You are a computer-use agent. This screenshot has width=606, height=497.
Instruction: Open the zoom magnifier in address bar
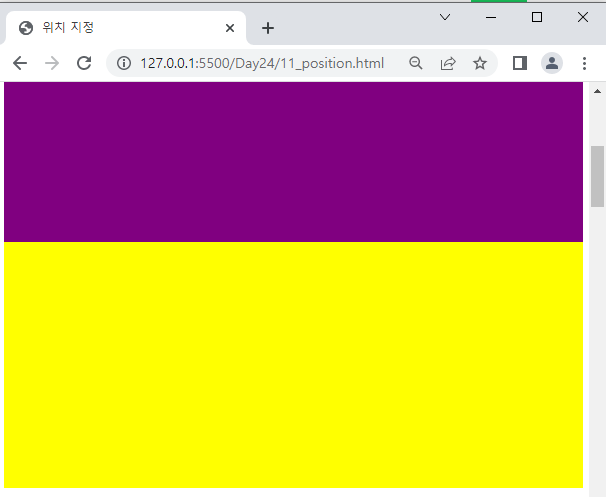point(415,63)
